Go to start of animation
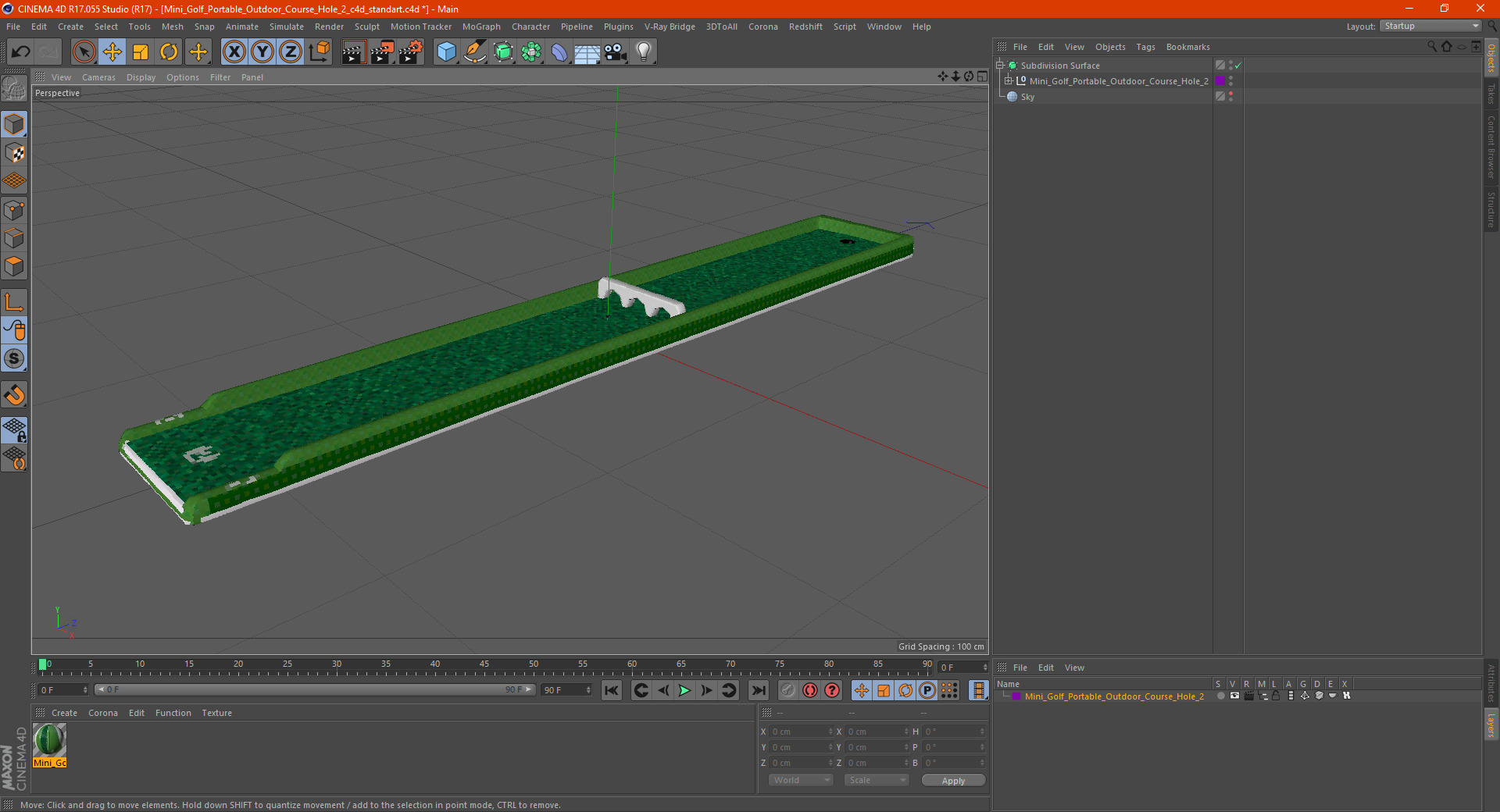1500x812 pixels. point(612,690)
